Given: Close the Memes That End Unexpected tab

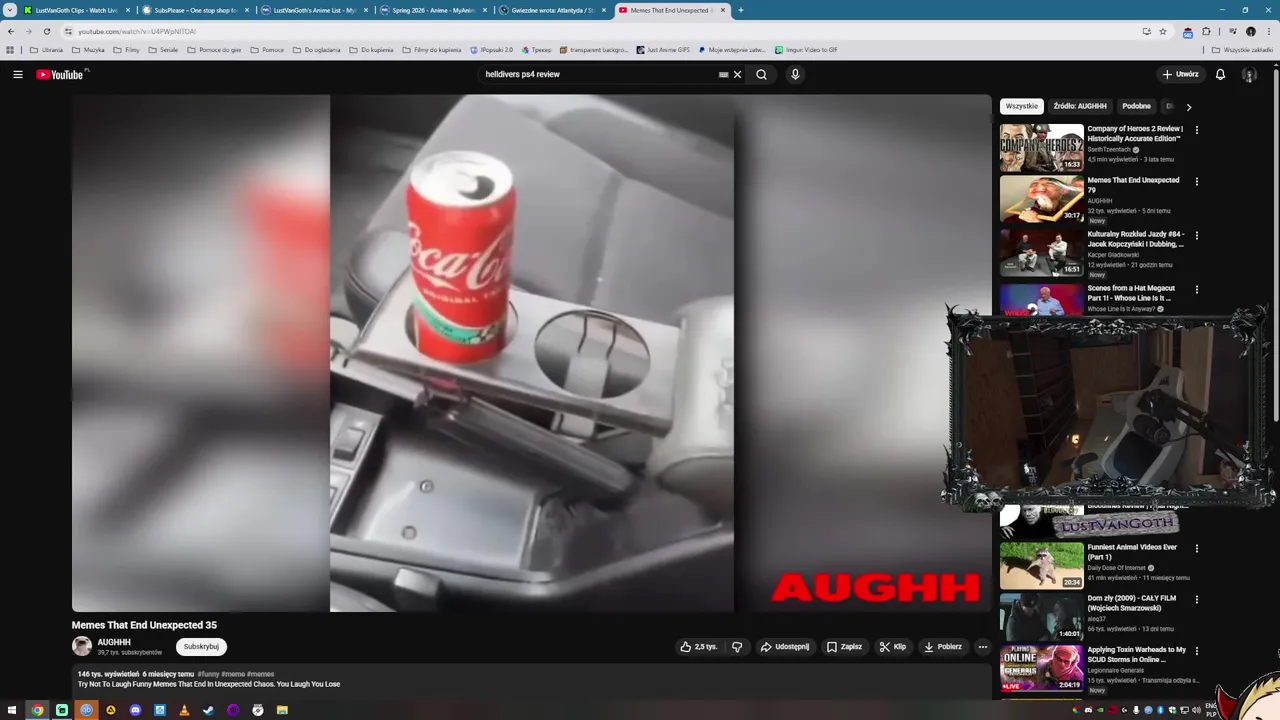Looking at the screenshot, I should pyautogui.click(x=722, y=10).
